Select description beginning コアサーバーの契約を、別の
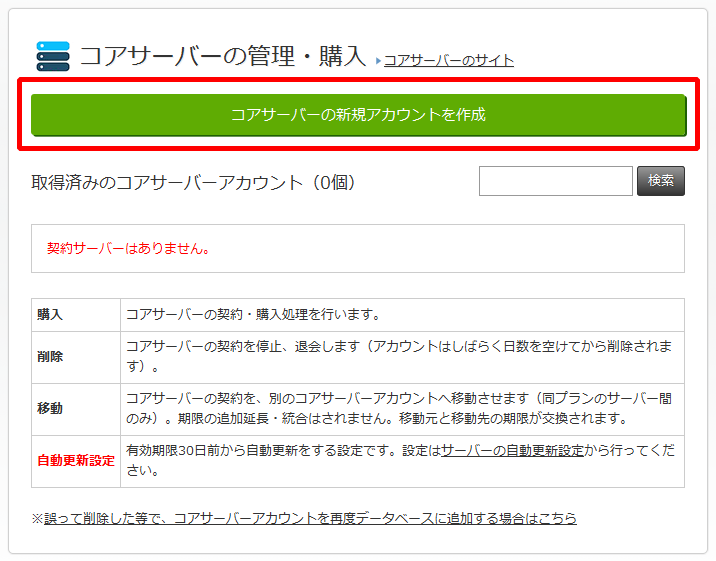 pos(399,408)
